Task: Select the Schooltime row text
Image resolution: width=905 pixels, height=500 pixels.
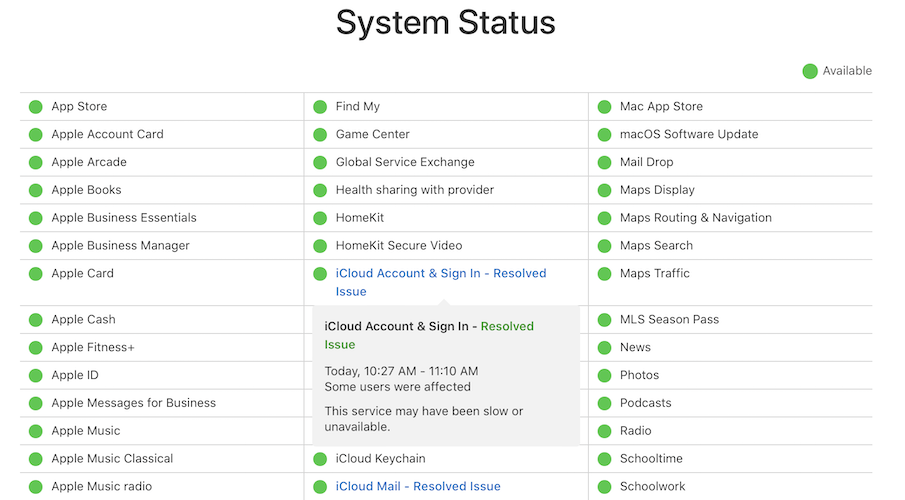Action: (651, 458)
